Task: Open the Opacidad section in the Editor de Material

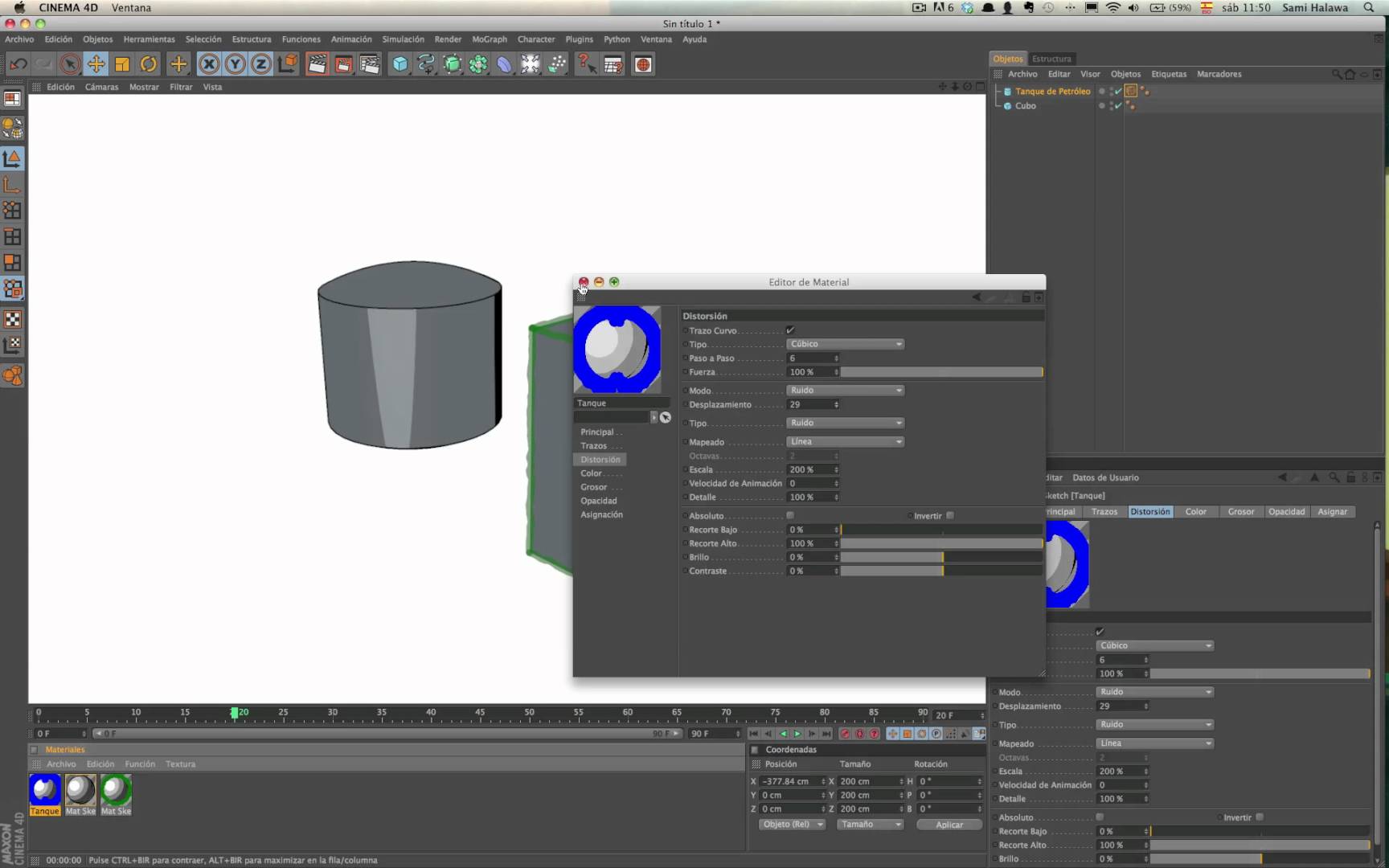Action: (599, 501)
